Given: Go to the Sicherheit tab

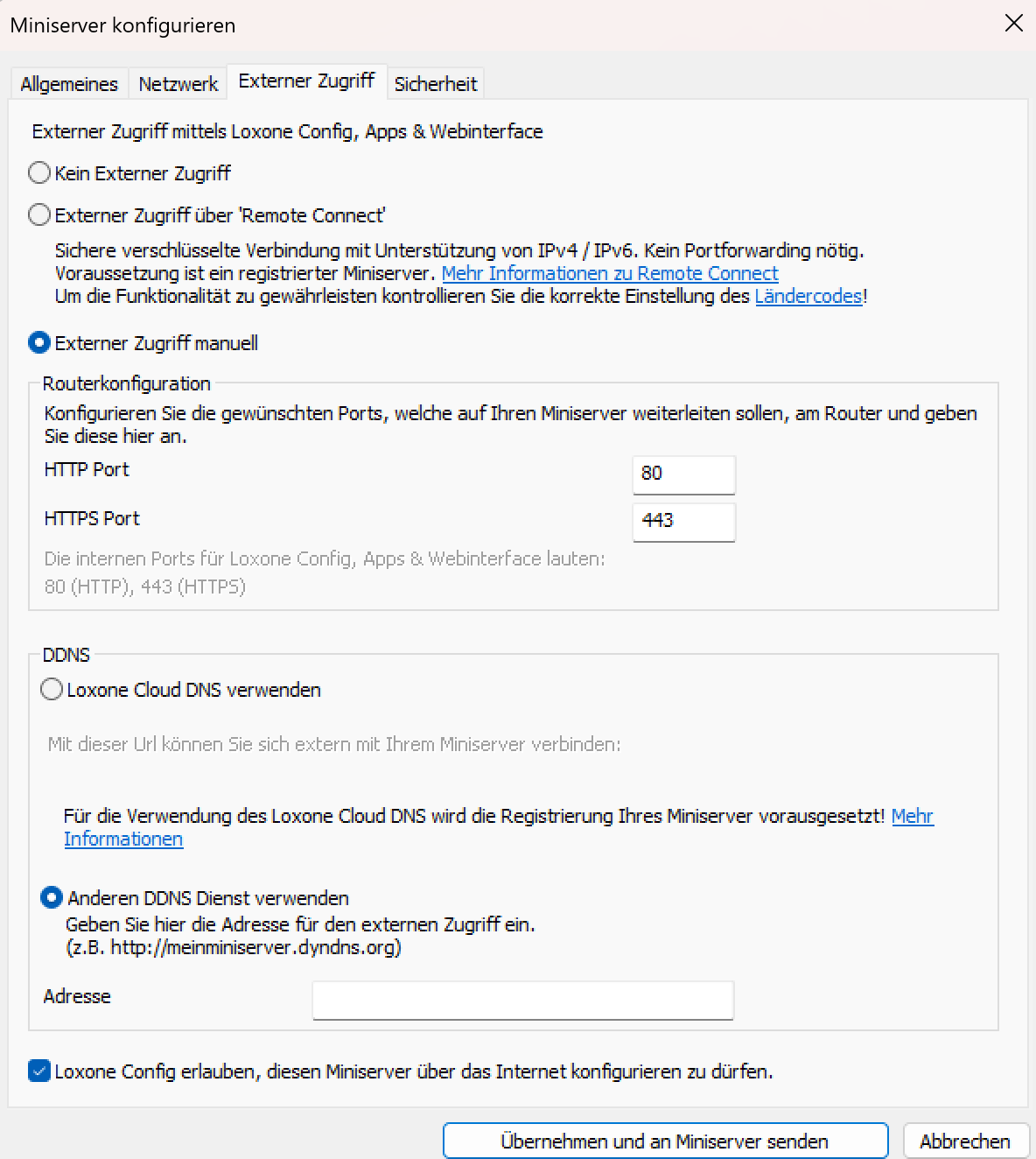Looking at the screenshot, I should click(x=436, y=84).
